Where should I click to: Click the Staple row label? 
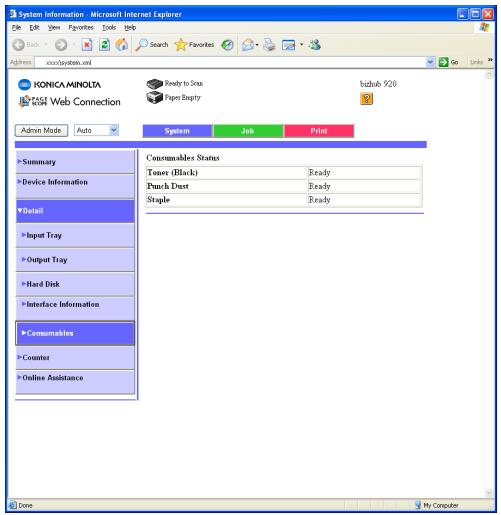[159, 200]
